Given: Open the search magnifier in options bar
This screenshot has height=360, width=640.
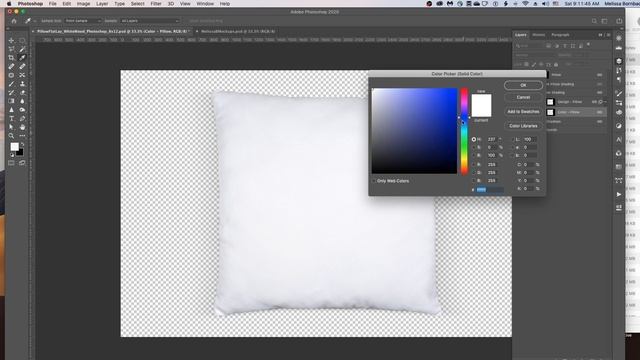Looking at the screenshot, I should [x=594, y=21].
